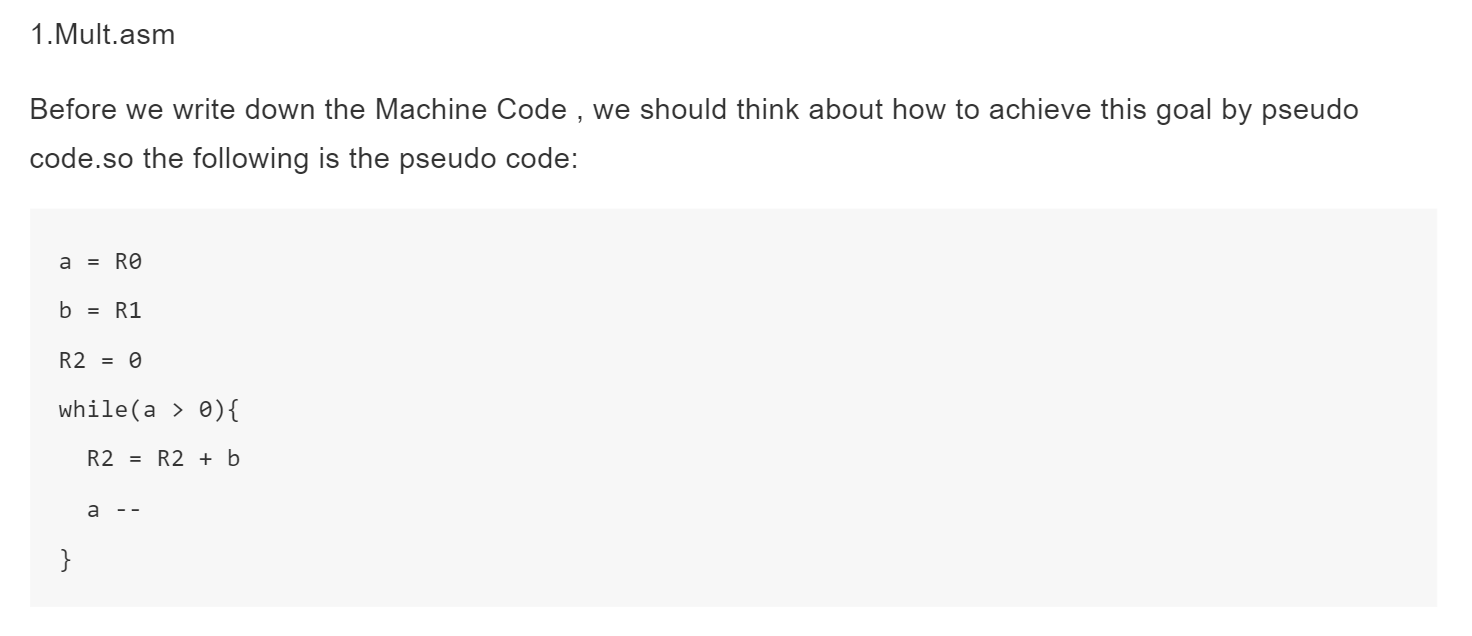Click the words "Machine Code" in the paragraph
Viewport: 1472px width, 636px height.
pos(470,110)
